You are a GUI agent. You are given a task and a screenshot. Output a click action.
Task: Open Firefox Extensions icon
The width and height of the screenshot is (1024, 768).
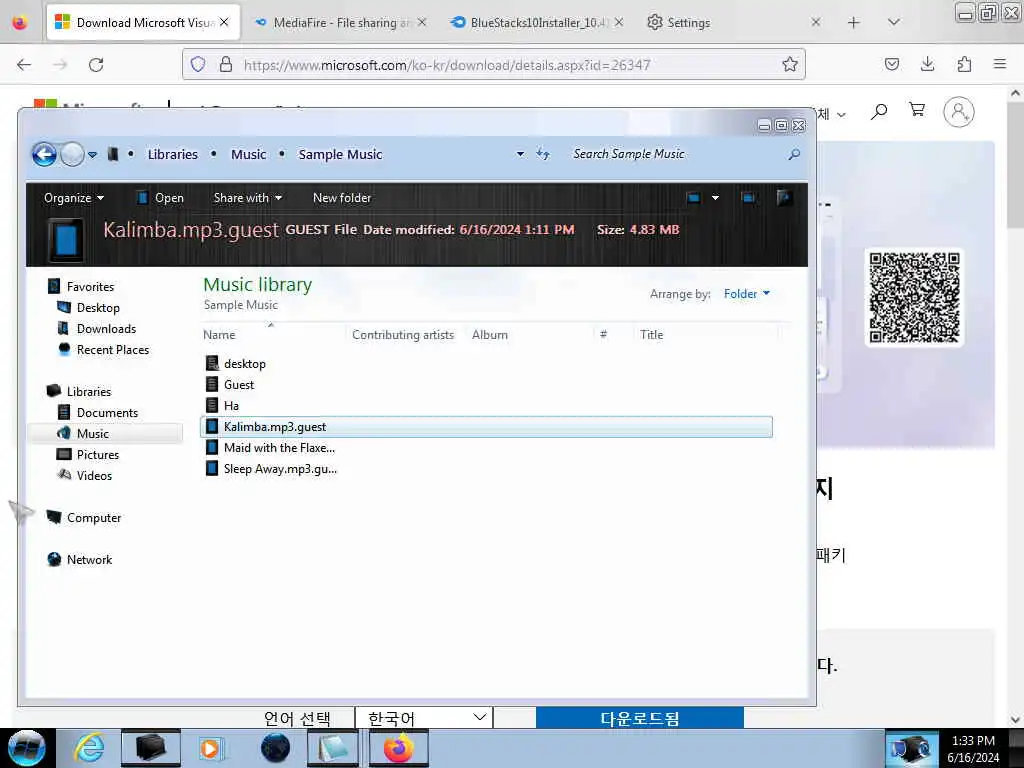[x=964, y=64]
